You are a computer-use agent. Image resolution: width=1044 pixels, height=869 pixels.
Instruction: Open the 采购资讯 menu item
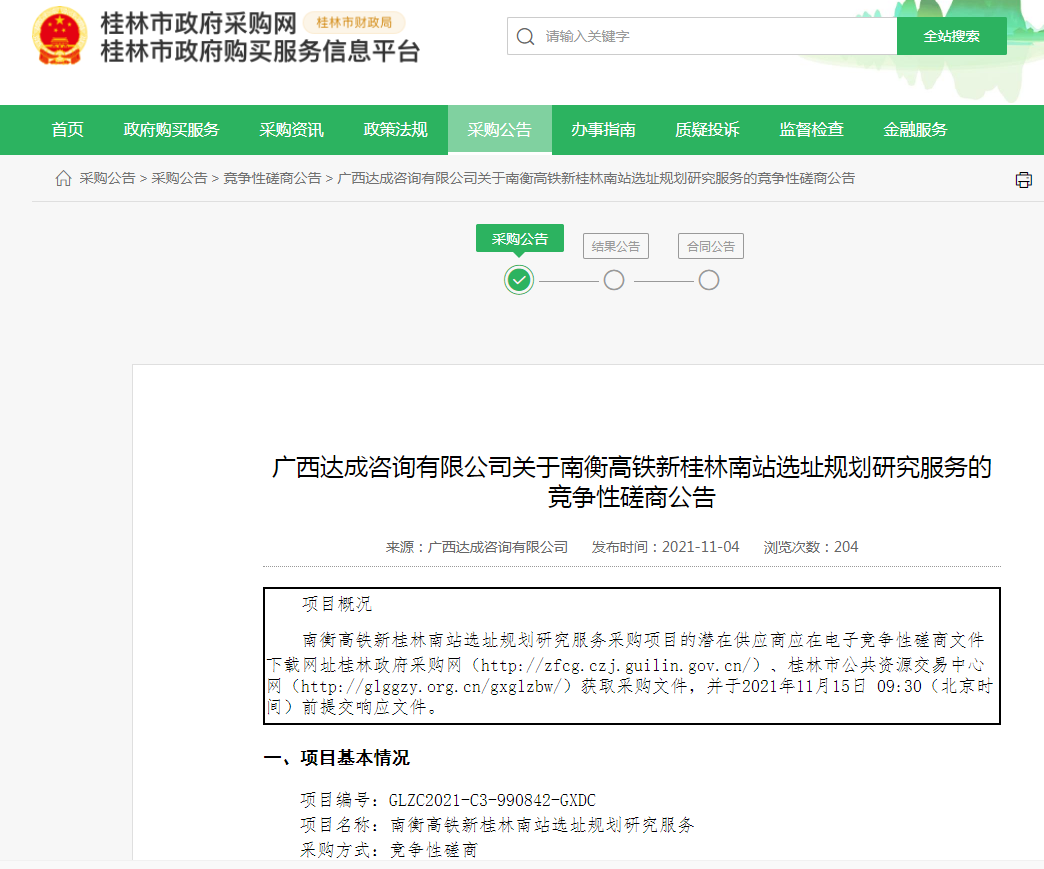pyautogui.click(x=292, y=130)
